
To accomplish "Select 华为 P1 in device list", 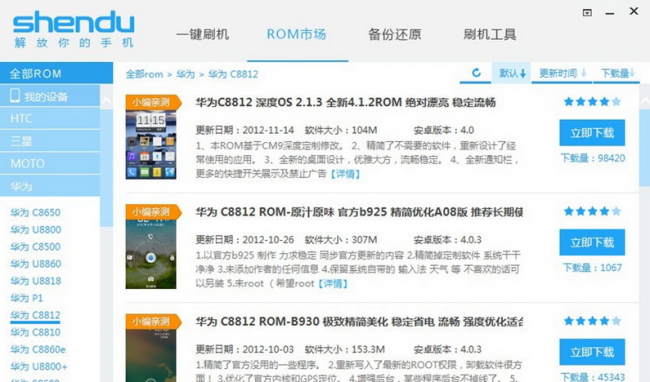I will tap(27, 298).
